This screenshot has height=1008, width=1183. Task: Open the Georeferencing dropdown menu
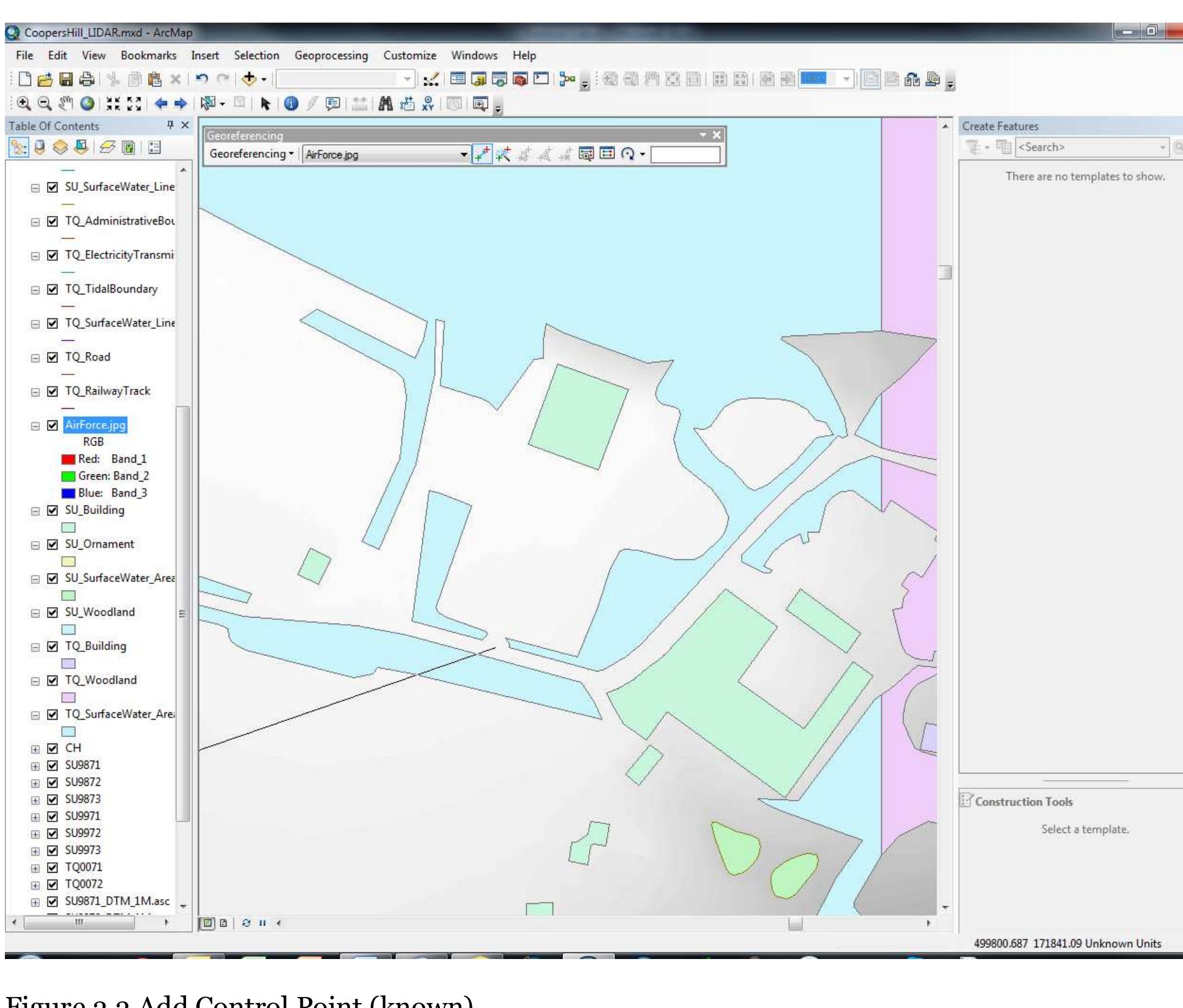coord(252,154)
